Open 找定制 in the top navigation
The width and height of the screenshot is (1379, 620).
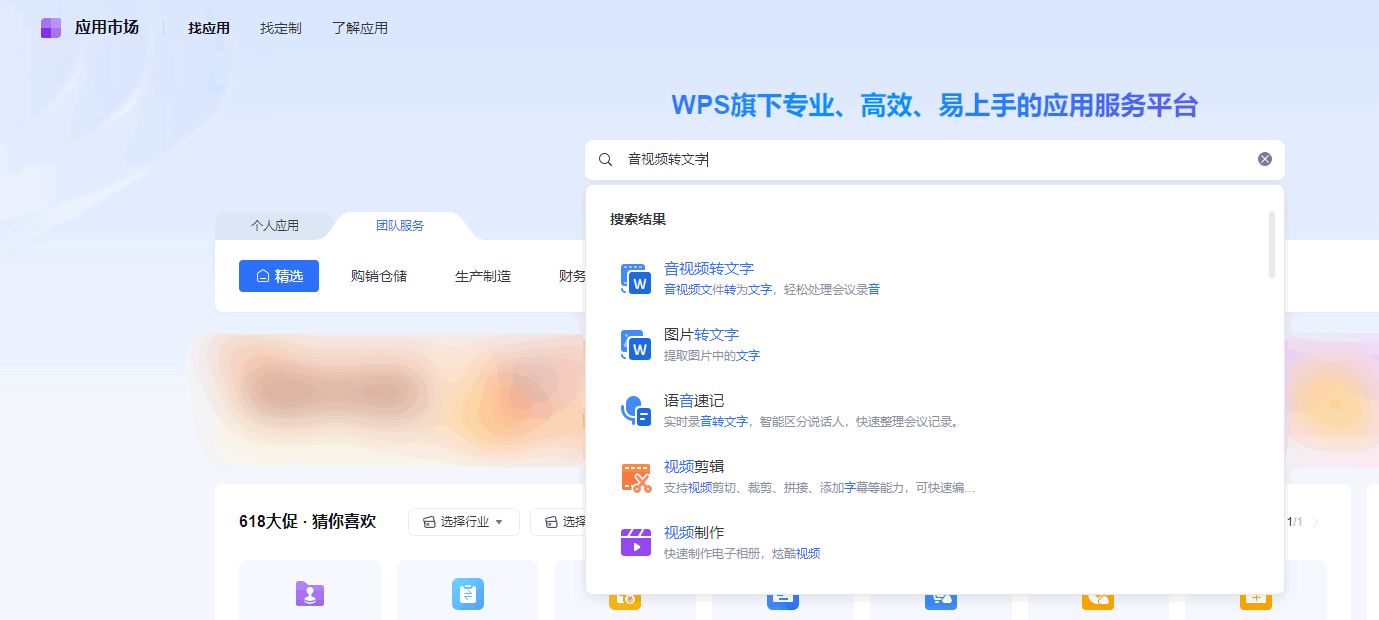tap(281, 28)
